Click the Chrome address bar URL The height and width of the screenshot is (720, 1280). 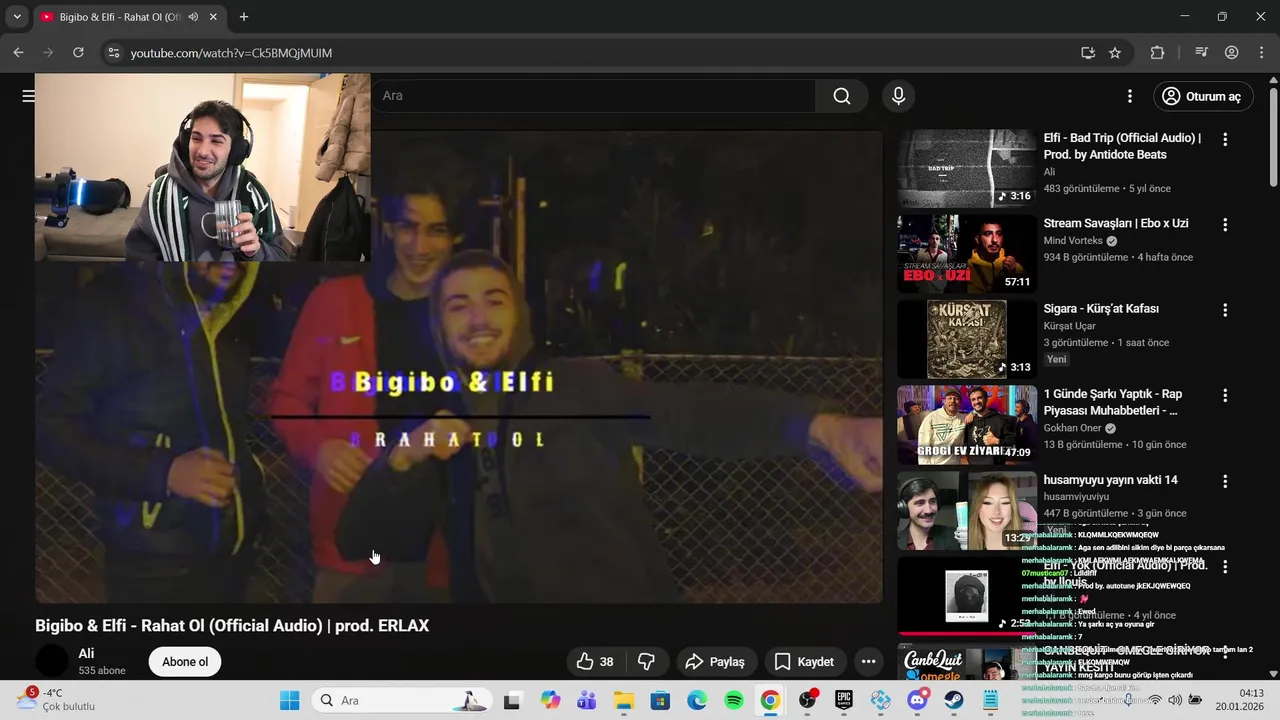coord(231,53)
